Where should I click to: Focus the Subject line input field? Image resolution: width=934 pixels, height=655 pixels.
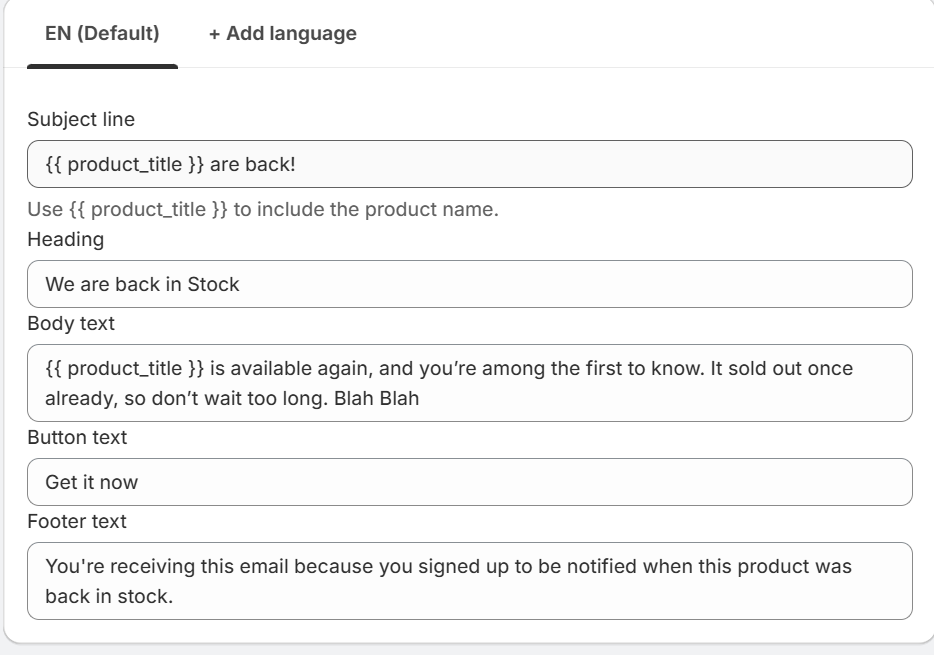click(x=469, y=164)
